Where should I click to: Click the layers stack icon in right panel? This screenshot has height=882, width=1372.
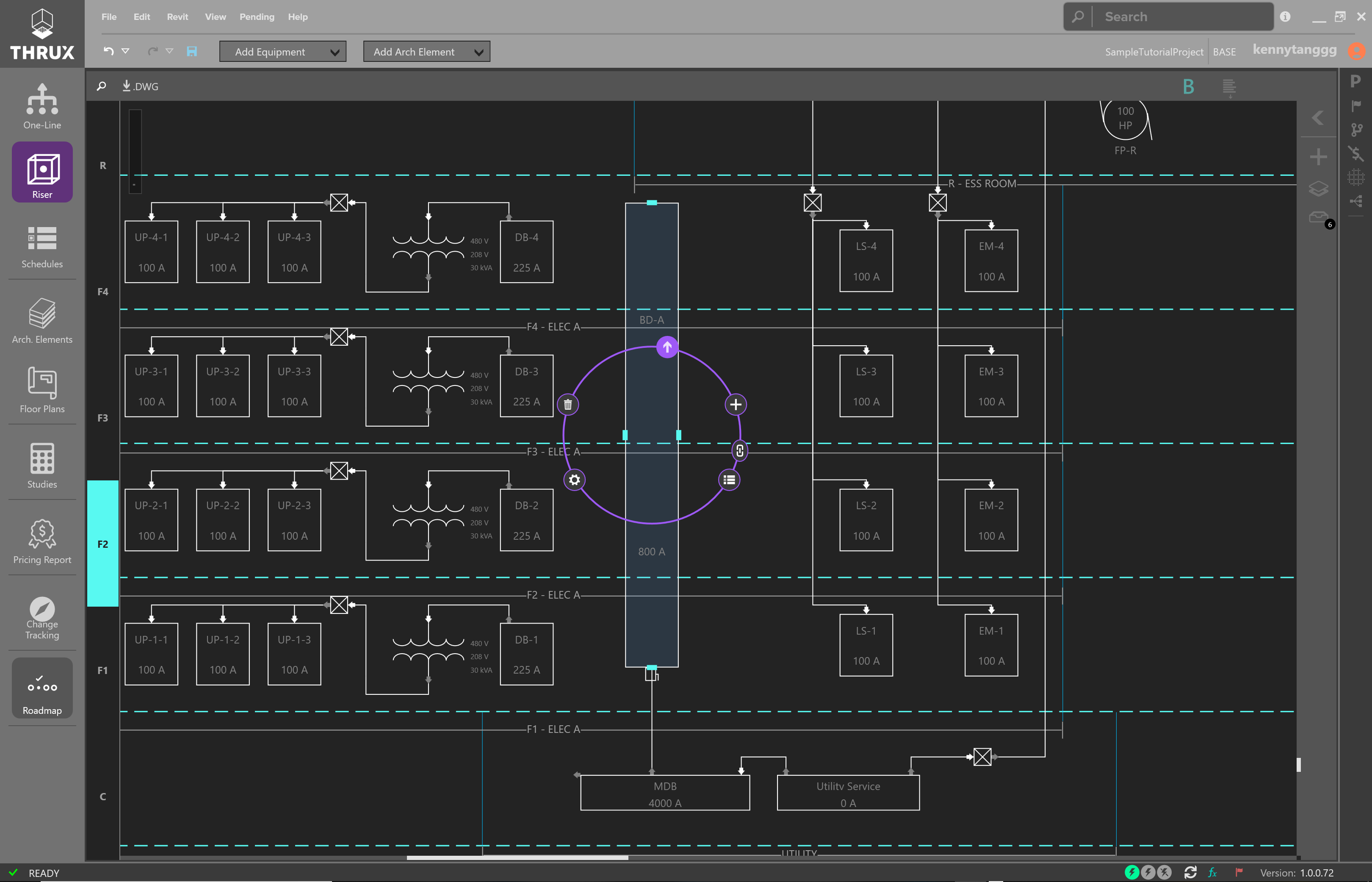tap(1318, 189)
